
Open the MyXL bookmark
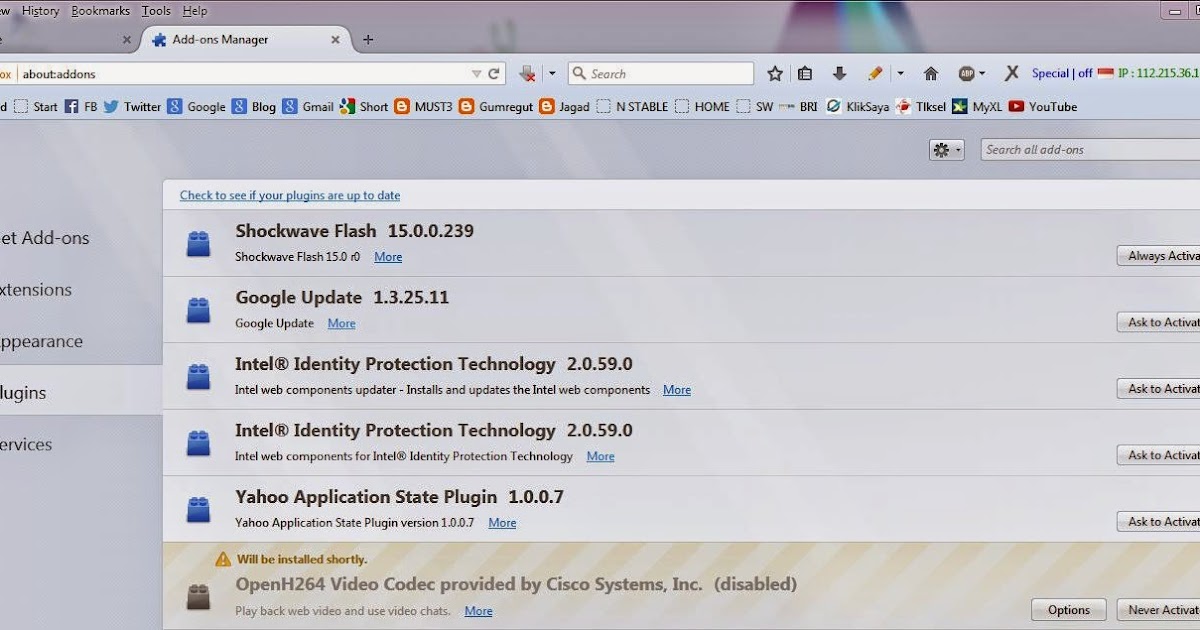(978, 107)
